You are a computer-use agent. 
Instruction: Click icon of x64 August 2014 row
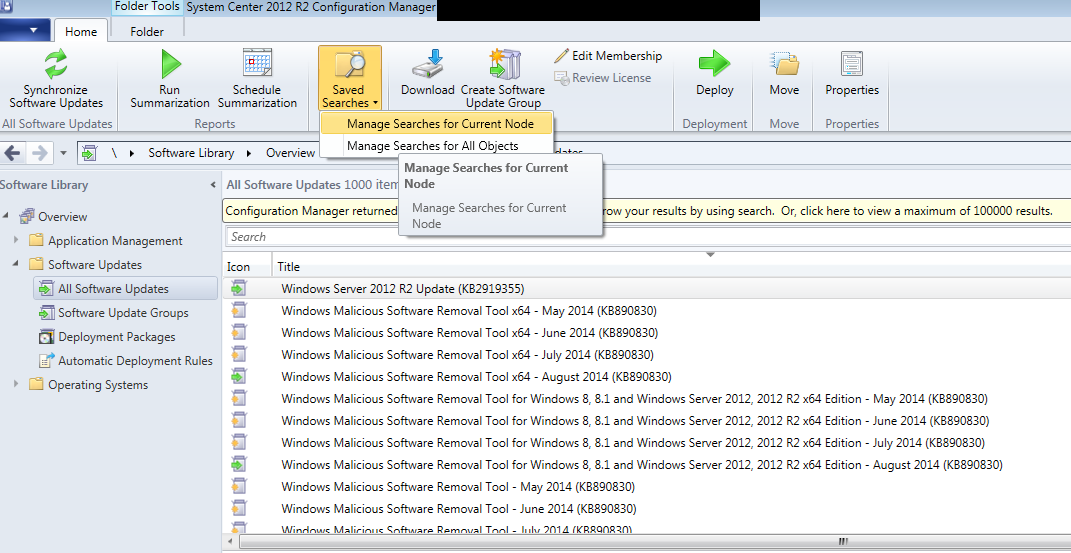point(238,376)
